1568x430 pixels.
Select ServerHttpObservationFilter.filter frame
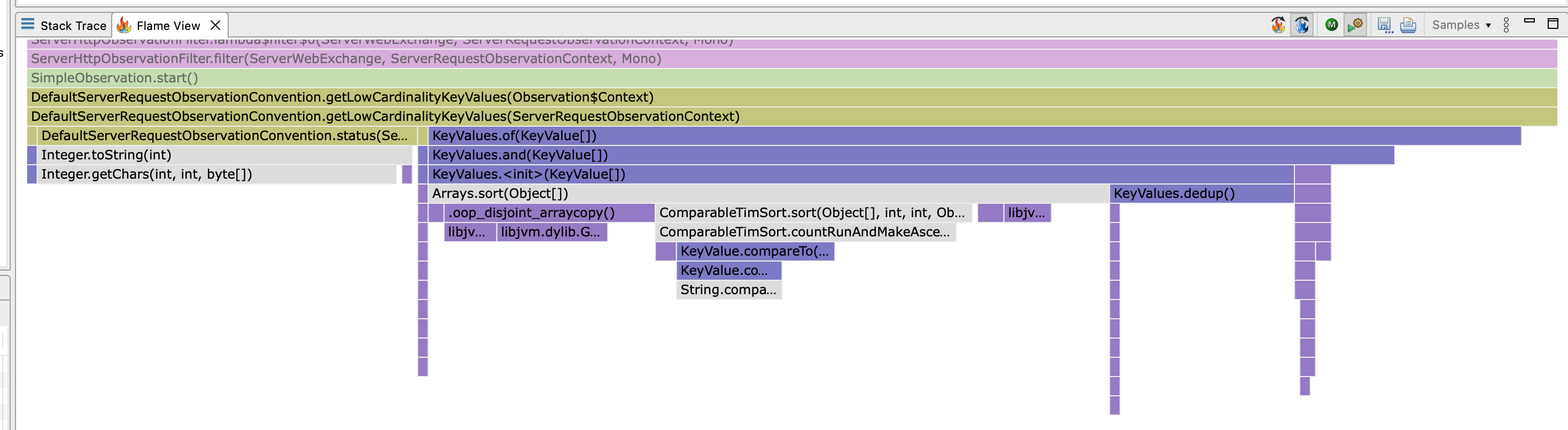(792, 58)
